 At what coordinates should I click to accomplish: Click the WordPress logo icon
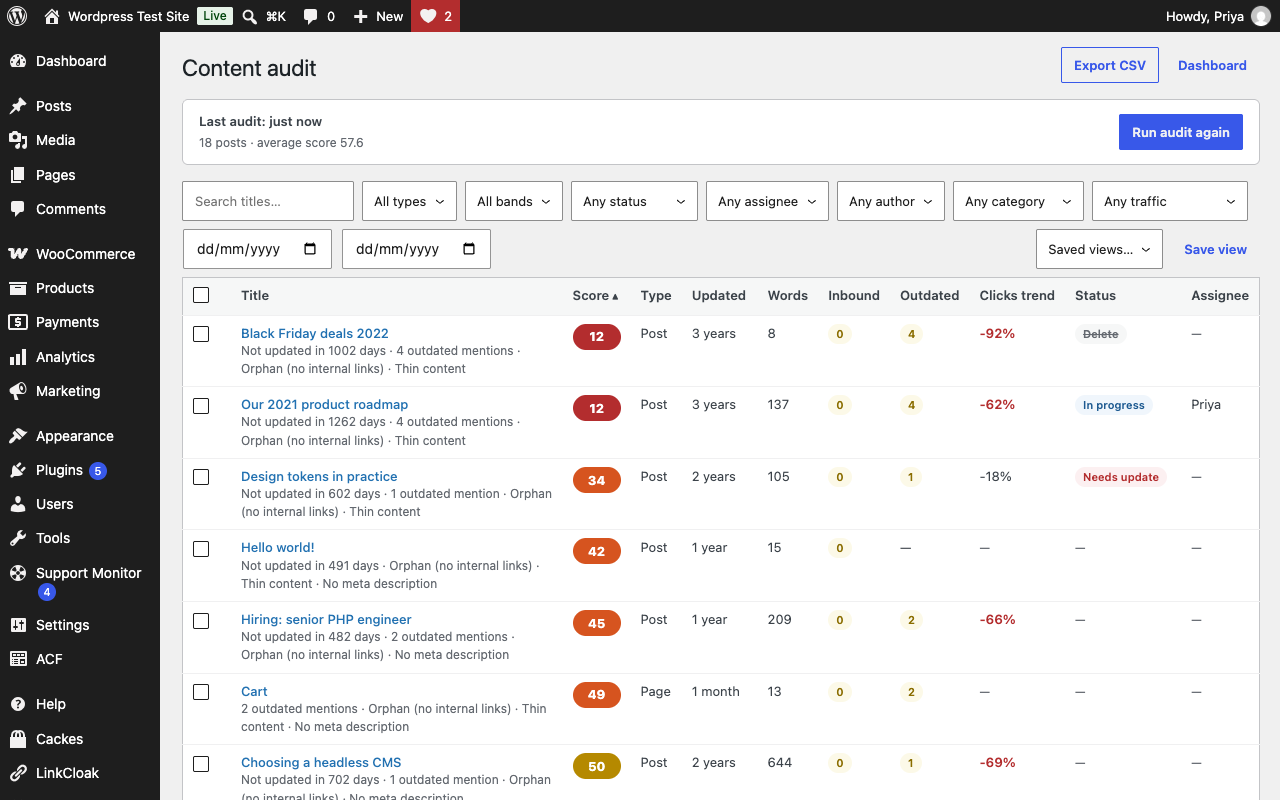[17, 16]
